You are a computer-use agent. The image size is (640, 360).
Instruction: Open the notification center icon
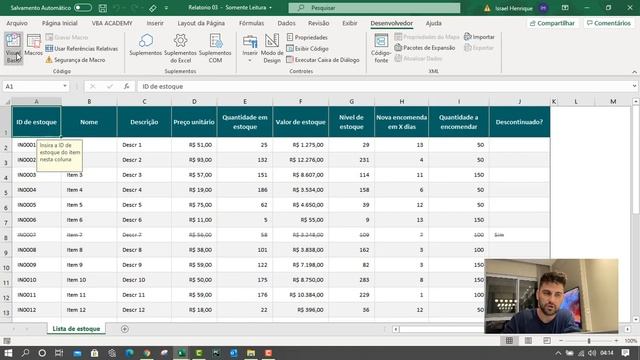625,353
